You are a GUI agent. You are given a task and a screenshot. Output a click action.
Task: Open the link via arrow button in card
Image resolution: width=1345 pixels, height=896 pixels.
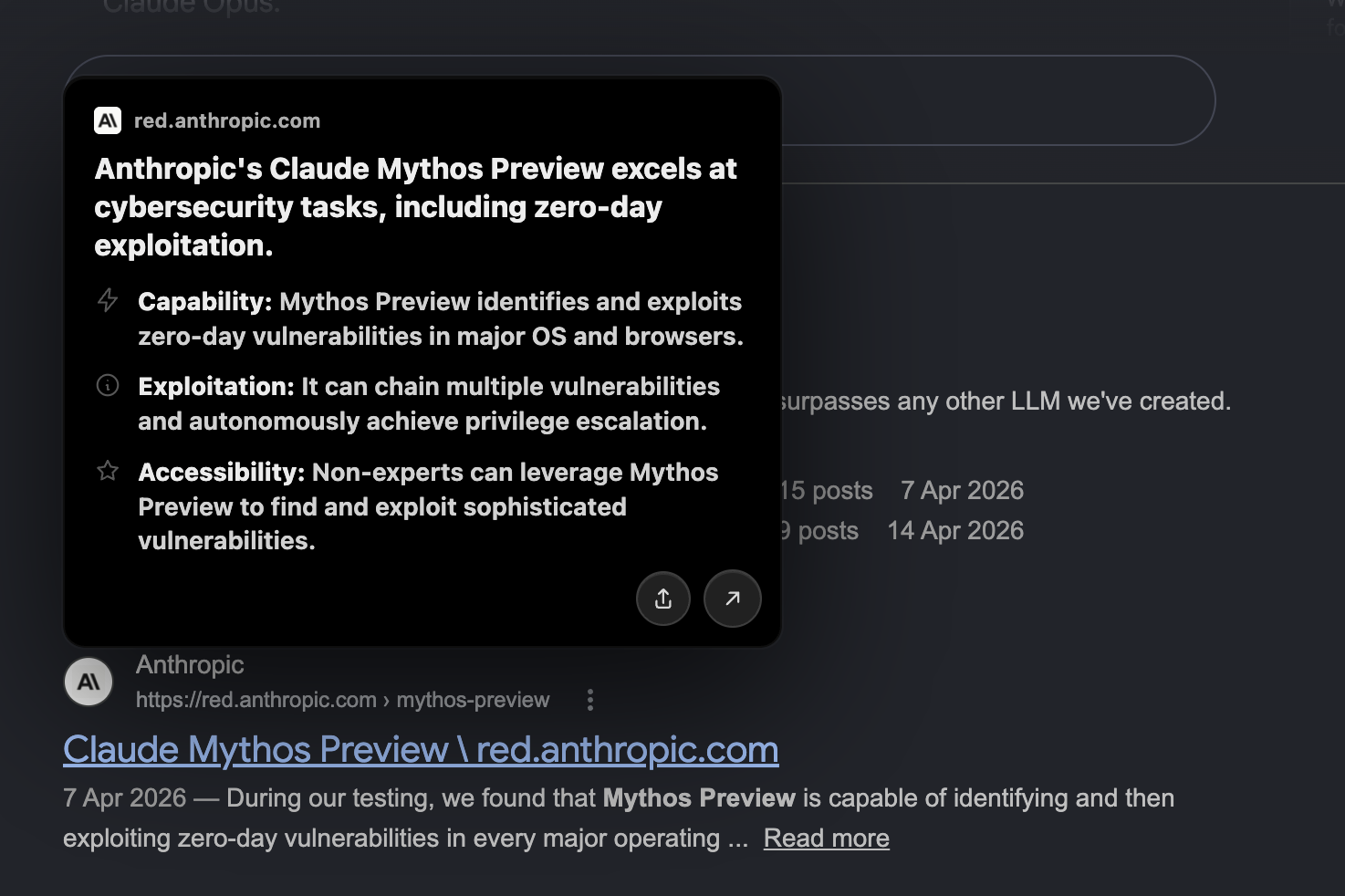pos(733,599)
